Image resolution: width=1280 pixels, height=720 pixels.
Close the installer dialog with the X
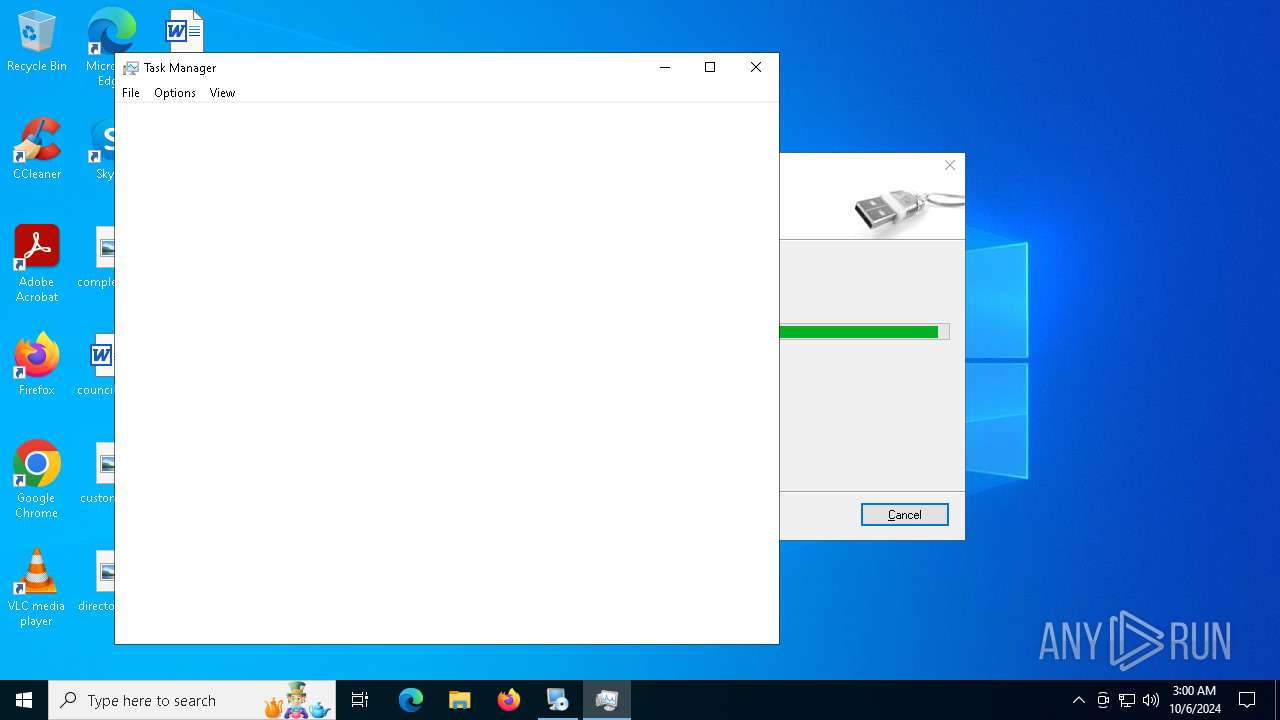pos(950,166)
